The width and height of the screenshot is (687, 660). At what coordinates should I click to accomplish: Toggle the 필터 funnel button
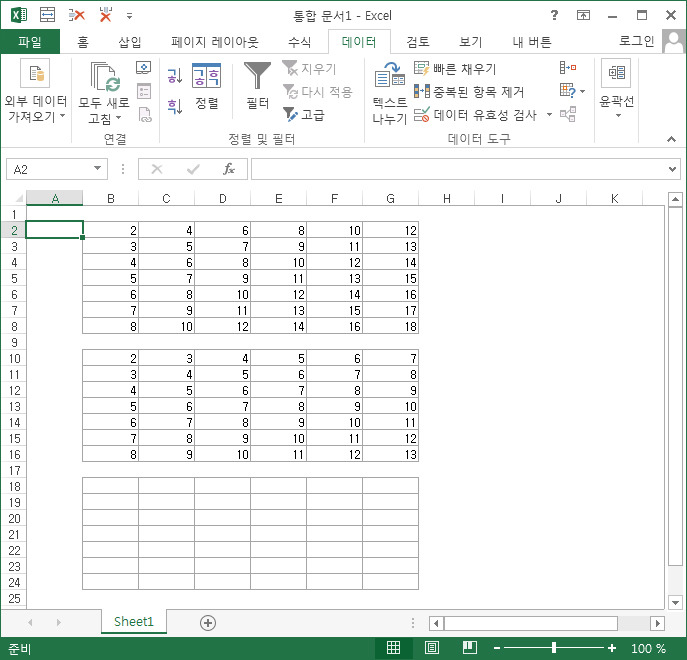click(x=257, y=85)
